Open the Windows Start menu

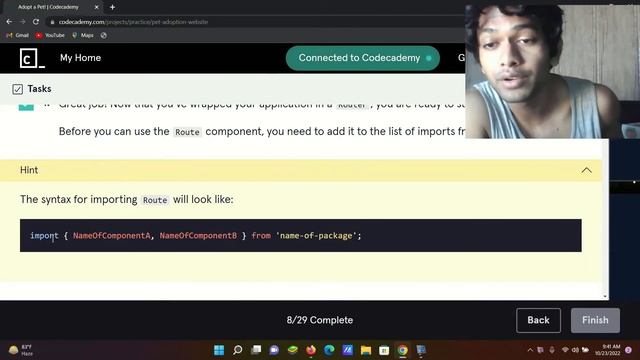(219, 350)
